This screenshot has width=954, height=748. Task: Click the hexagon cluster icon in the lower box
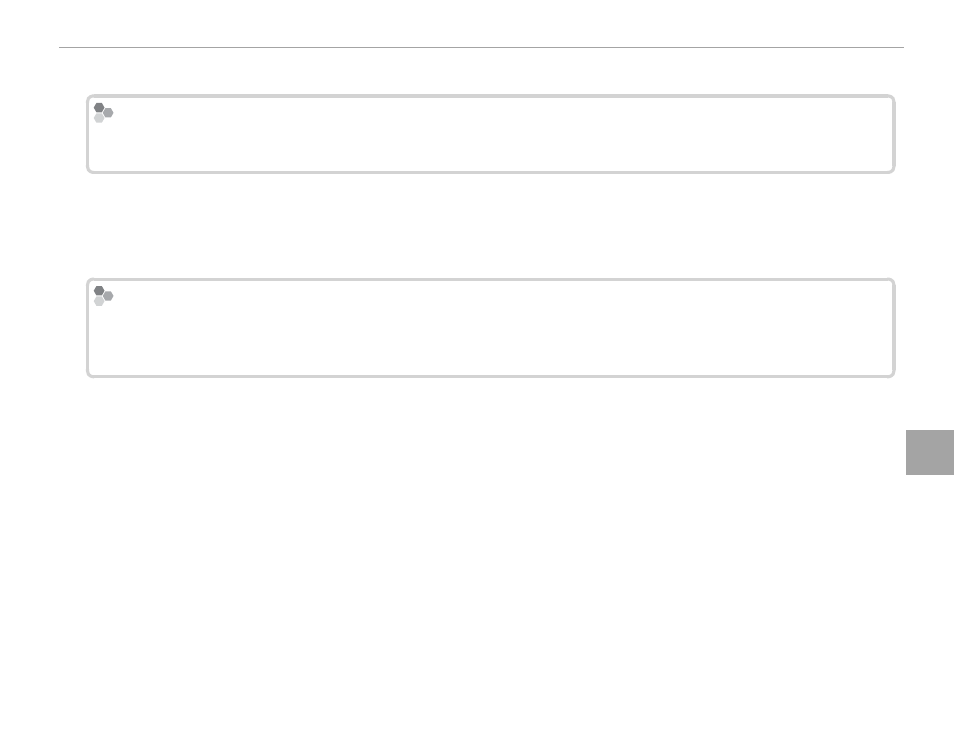coord(103,296)
